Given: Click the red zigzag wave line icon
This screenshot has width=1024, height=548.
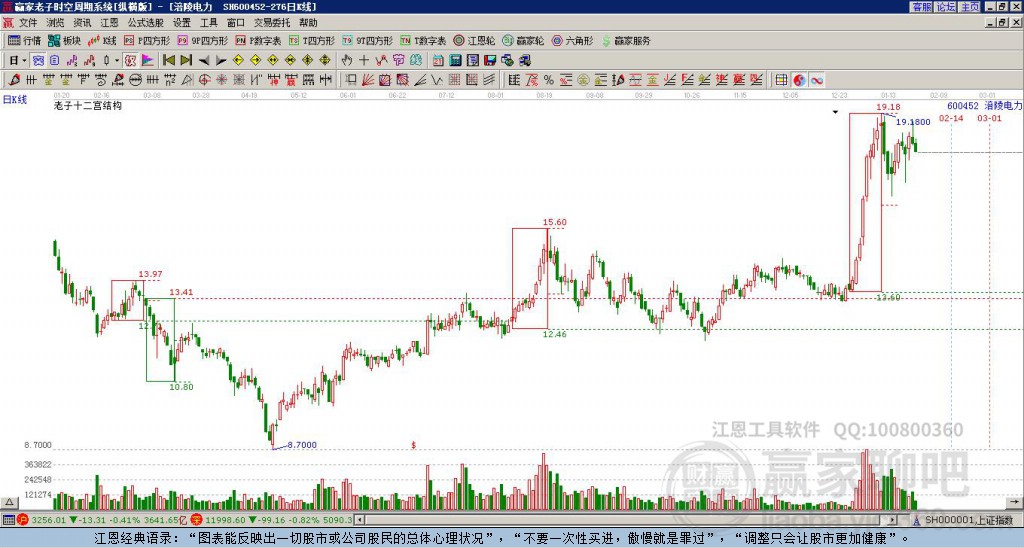Looking at the screenshot, I should tap(381, 61).
